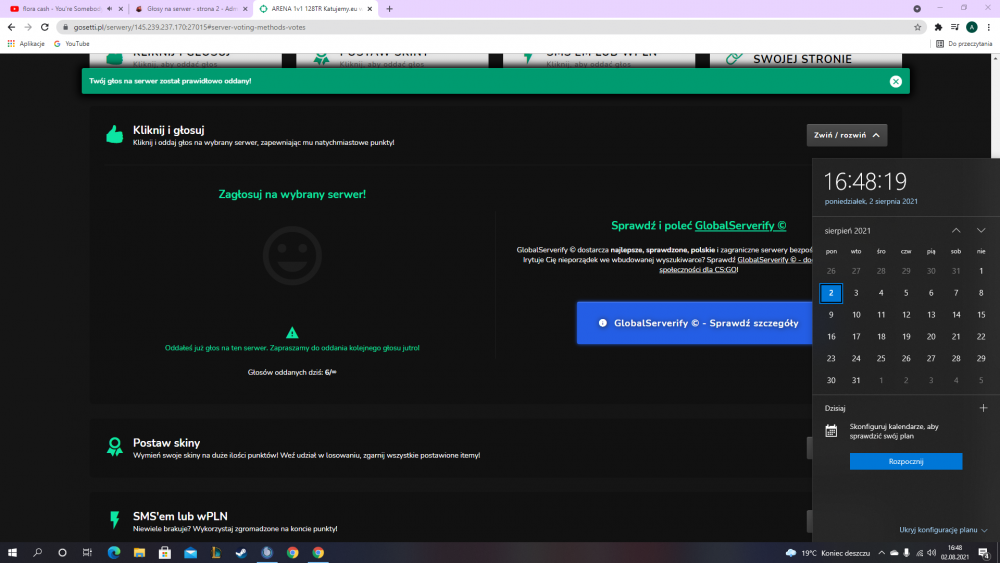Open Chrome profile avatar
The image size is (1000, 563).
[972, 27]
